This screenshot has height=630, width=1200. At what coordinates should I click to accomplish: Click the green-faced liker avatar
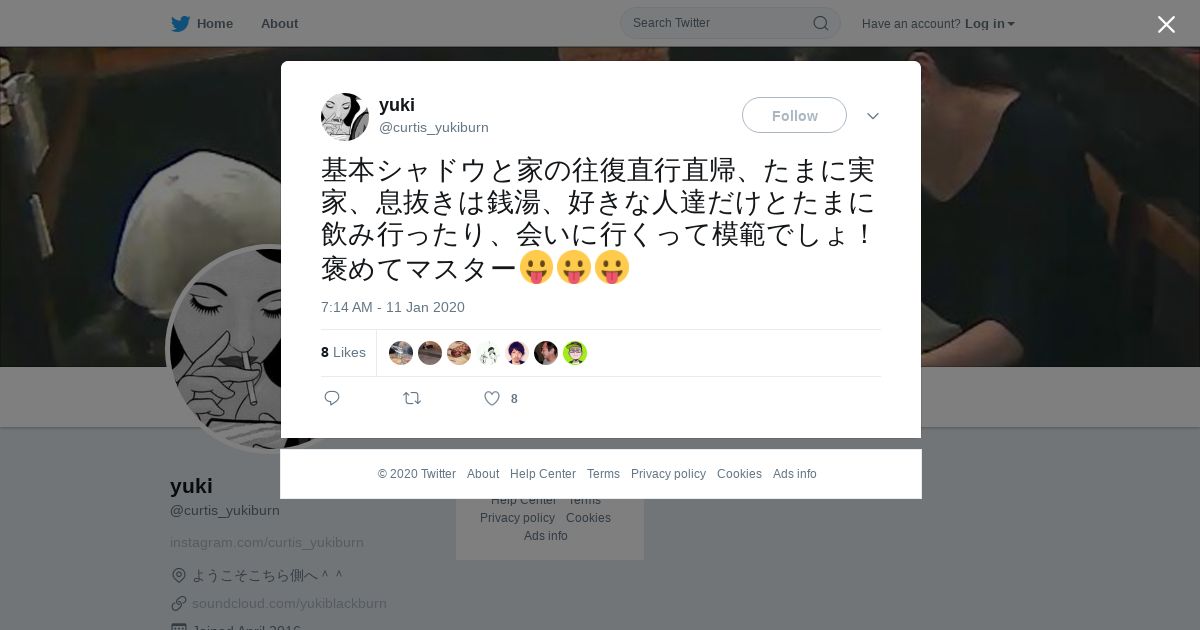pyautogui.click(x=575, y=353)
